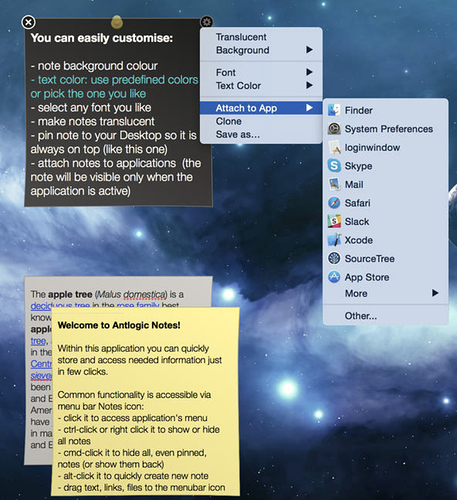Click 'You can easily customise:' heading

pyautogui.click(x=102, y=38)
